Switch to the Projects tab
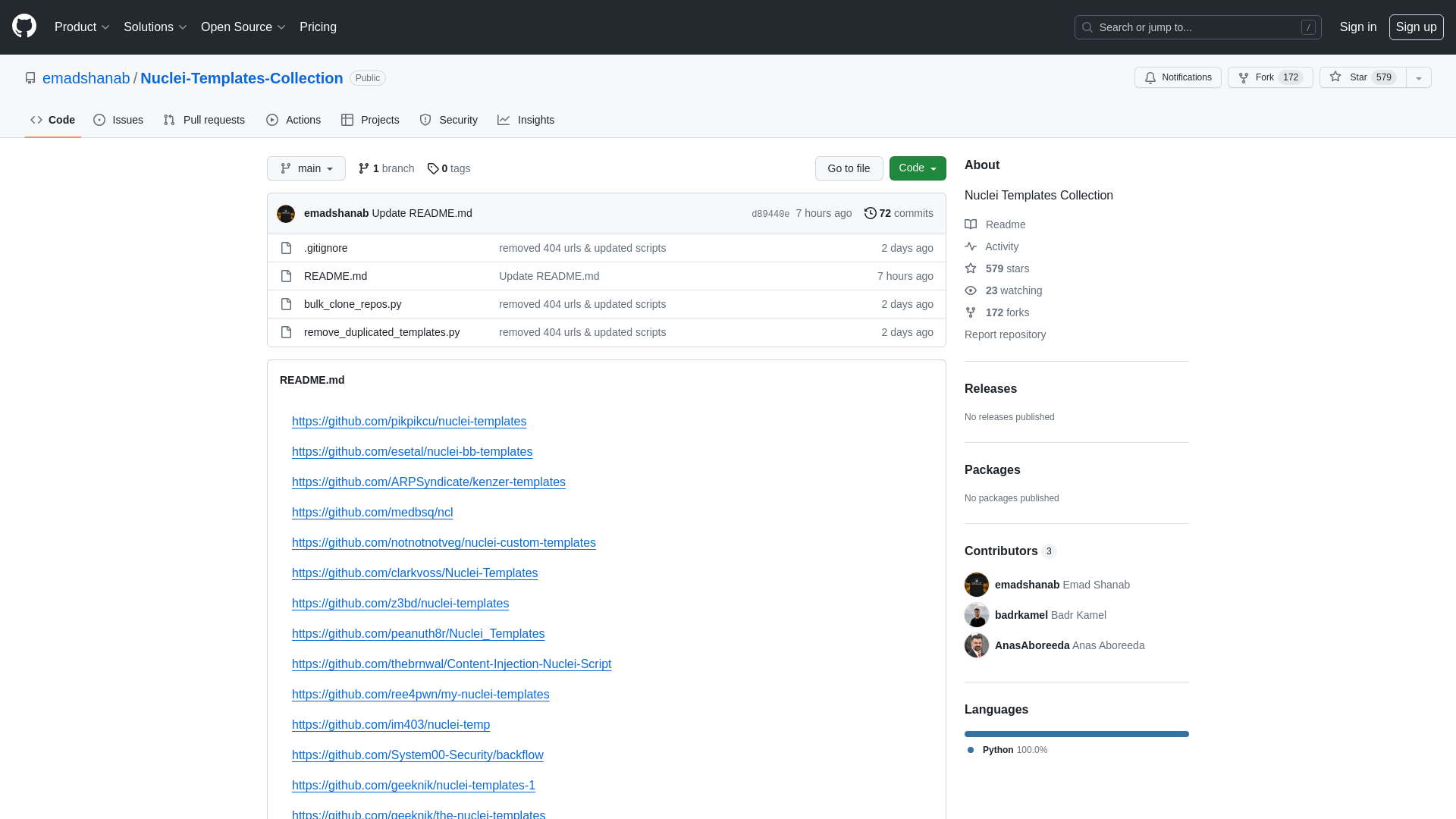The width and height of the screenshot is (1456, 819). pos(370,120)
